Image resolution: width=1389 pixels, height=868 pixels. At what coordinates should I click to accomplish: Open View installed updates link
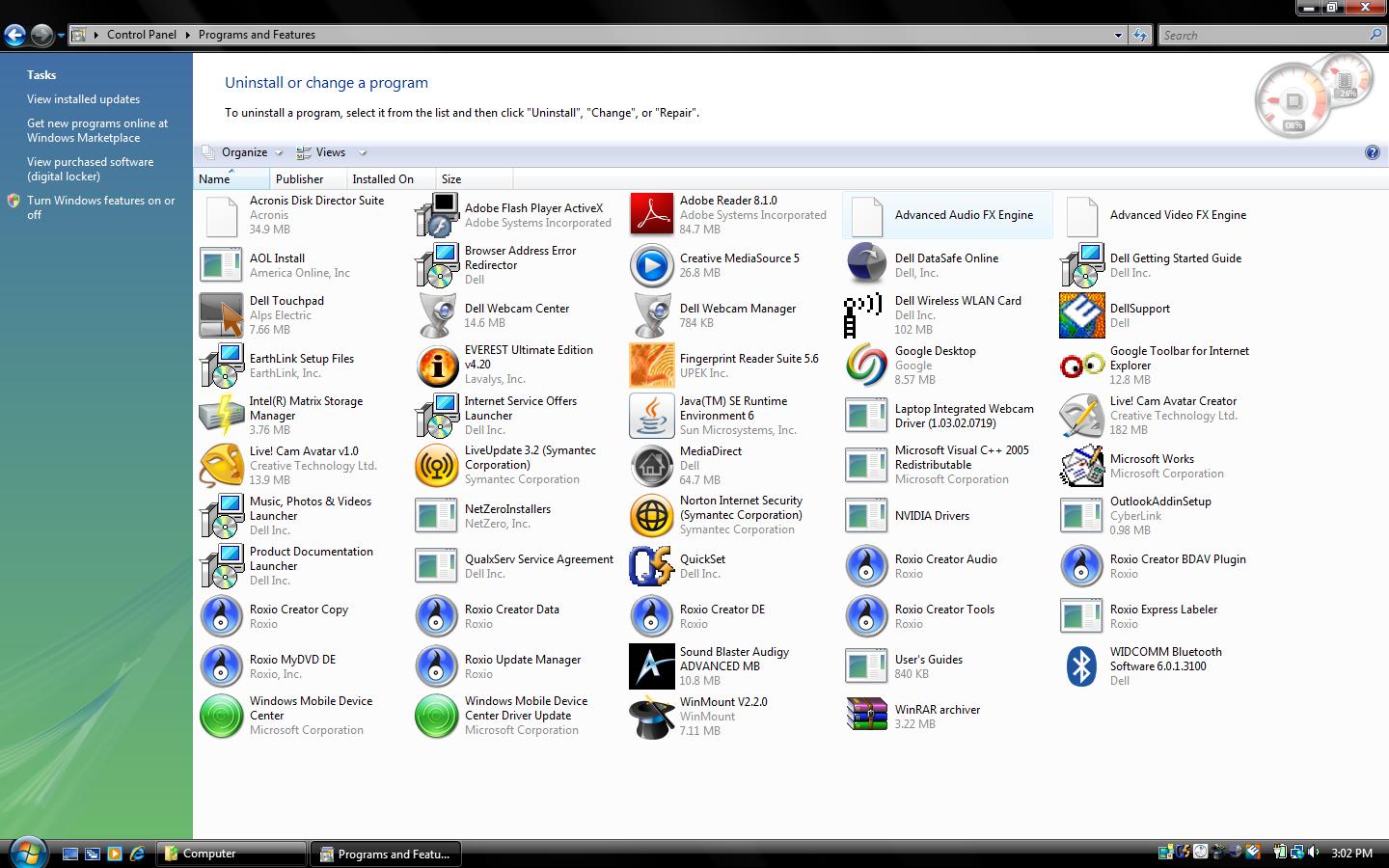(x=83, y=99)
